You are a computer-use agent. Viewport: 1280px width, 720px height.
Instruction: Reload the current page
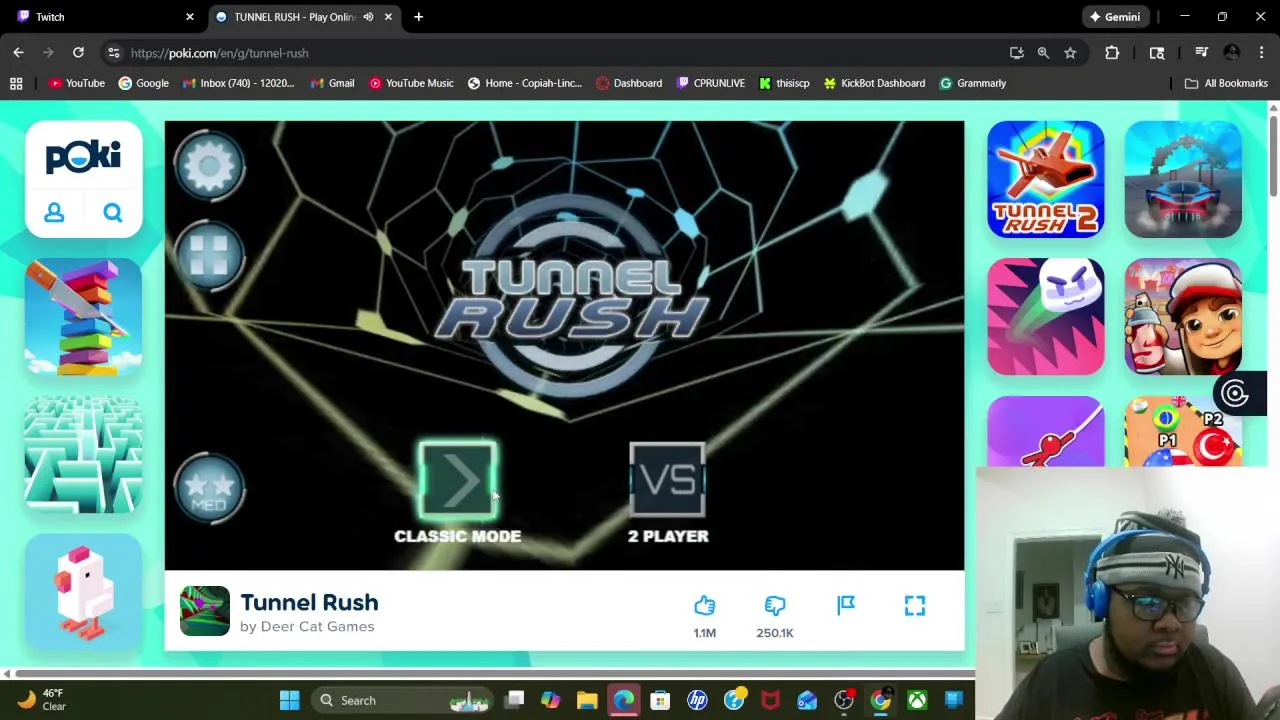point(78,53)
